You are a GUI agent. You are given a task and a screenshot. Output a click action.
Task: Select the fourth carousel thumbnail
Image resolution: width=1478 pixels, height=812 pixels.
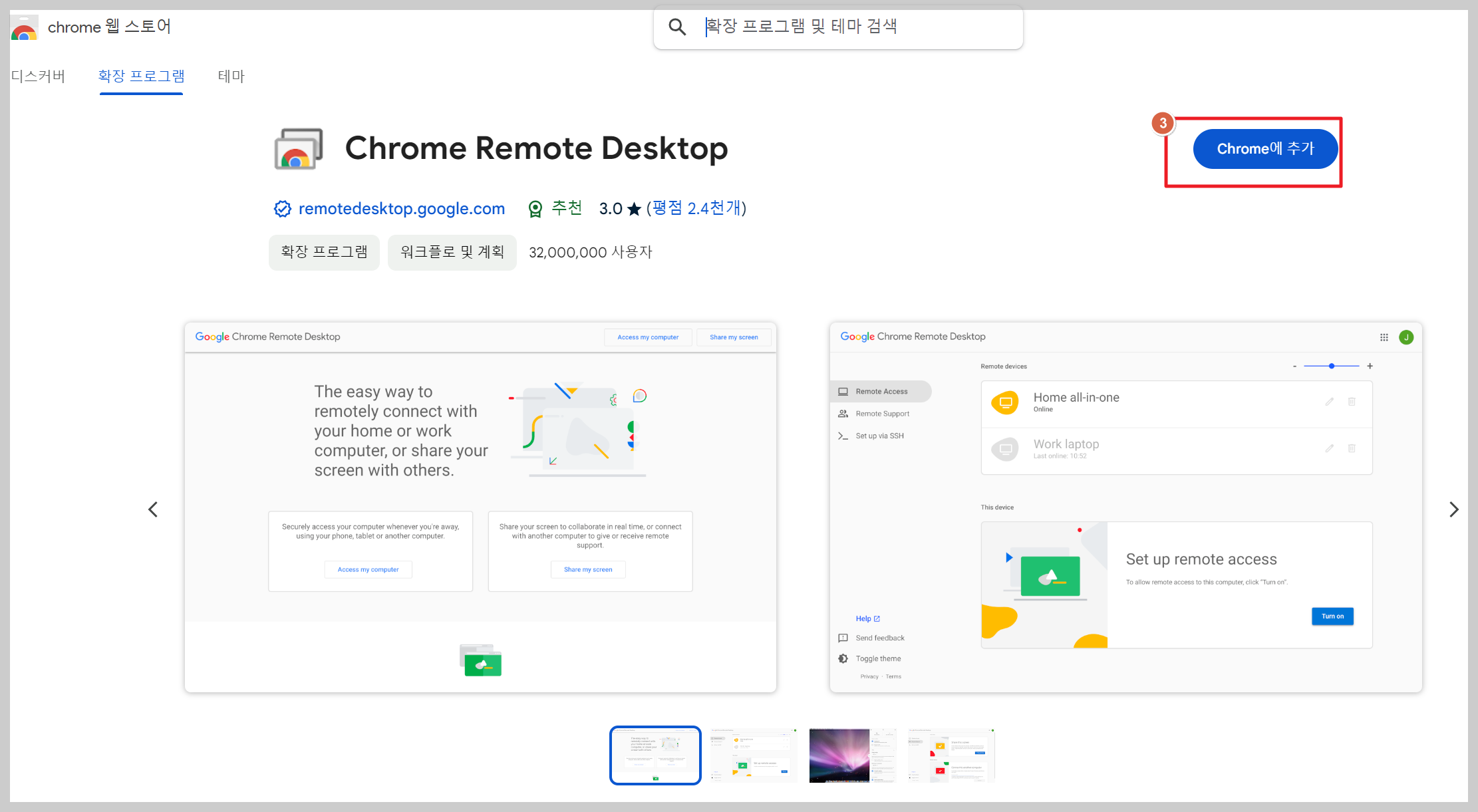pyautogui.click(x=951, y=755)
